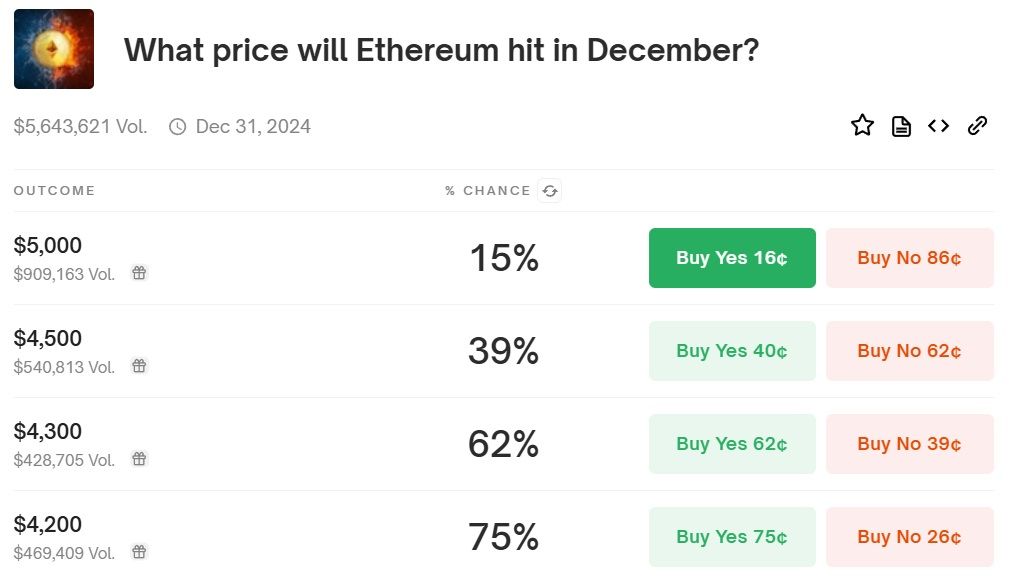Select Buy No 62¢ for $4,500
The width and height of the screenshot is (1009, 583).
pyautogui.click(x=909, y=351)
